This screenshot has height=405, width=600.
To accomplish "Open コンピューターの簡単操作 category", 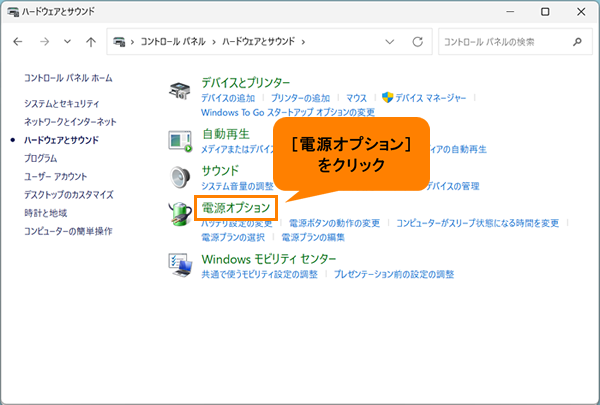I will pos(68,231).
